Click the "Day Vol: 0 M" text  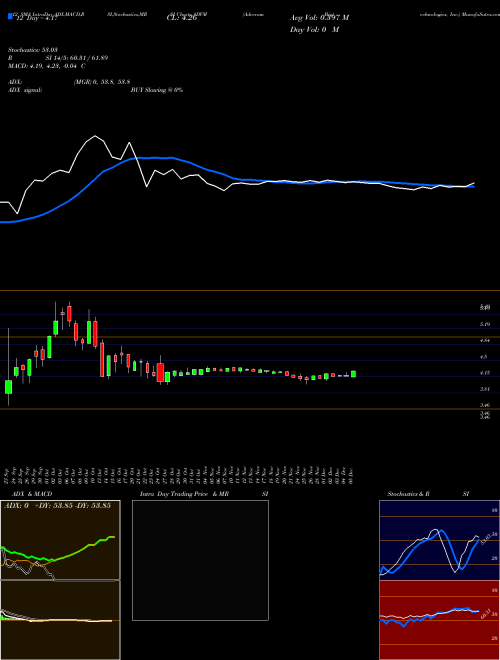pos(314,29)
